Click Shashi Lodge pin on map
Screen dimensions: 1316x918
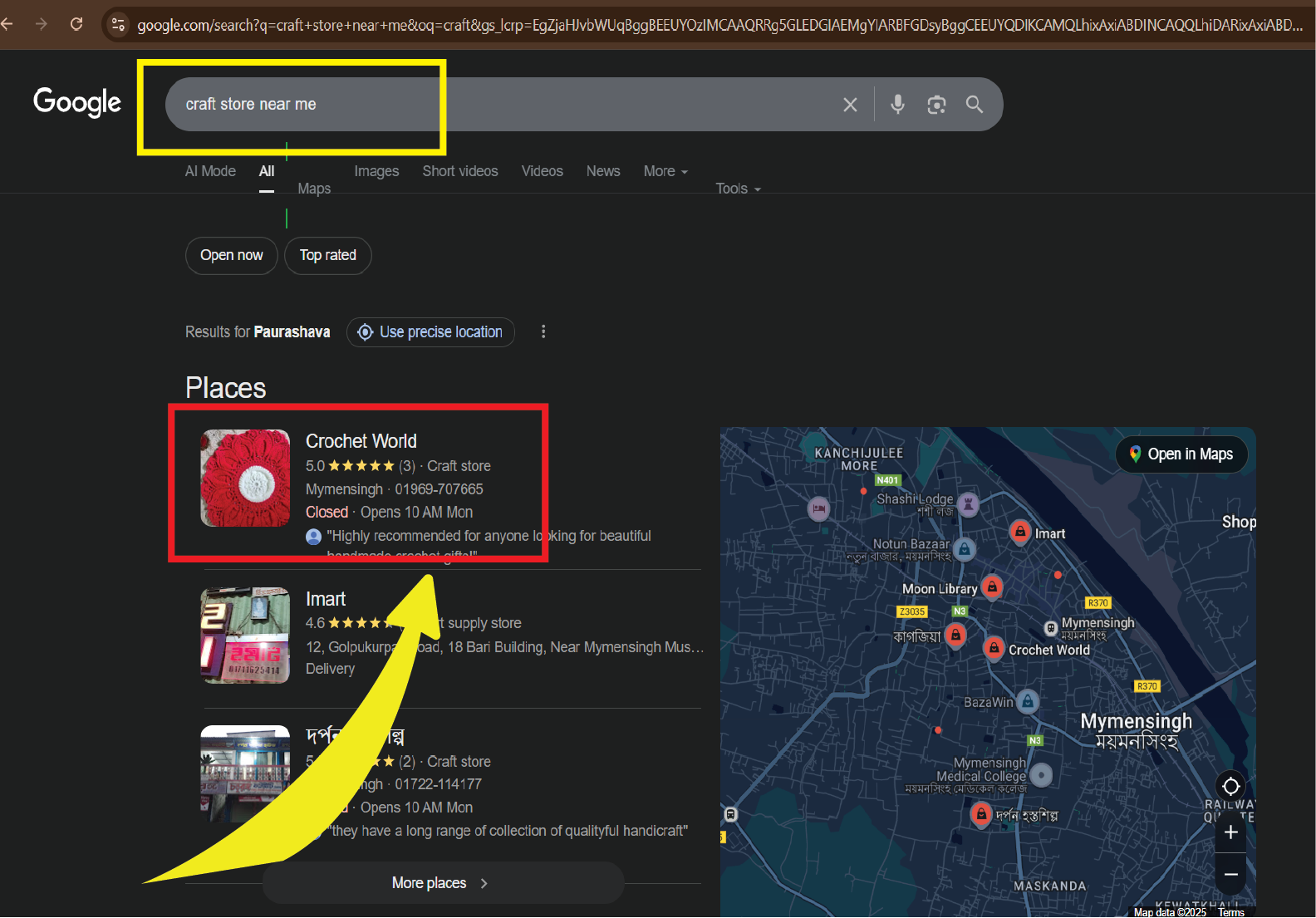(968, 503)
